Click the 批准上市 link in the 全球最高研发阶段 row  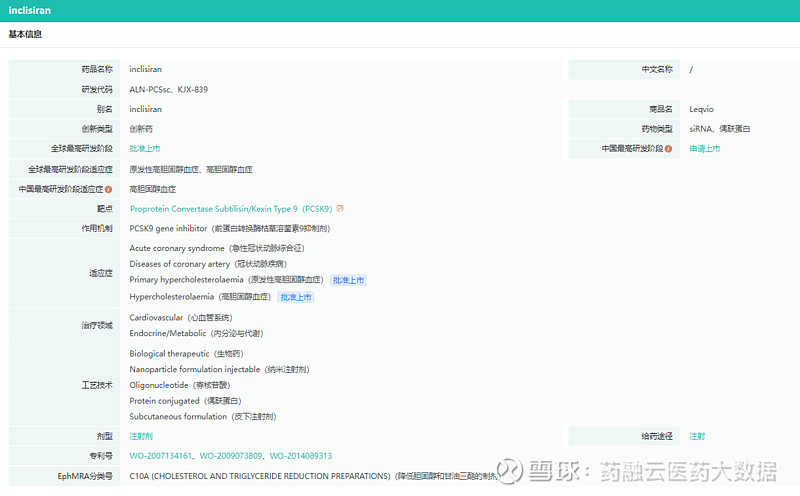pos(145,148)
